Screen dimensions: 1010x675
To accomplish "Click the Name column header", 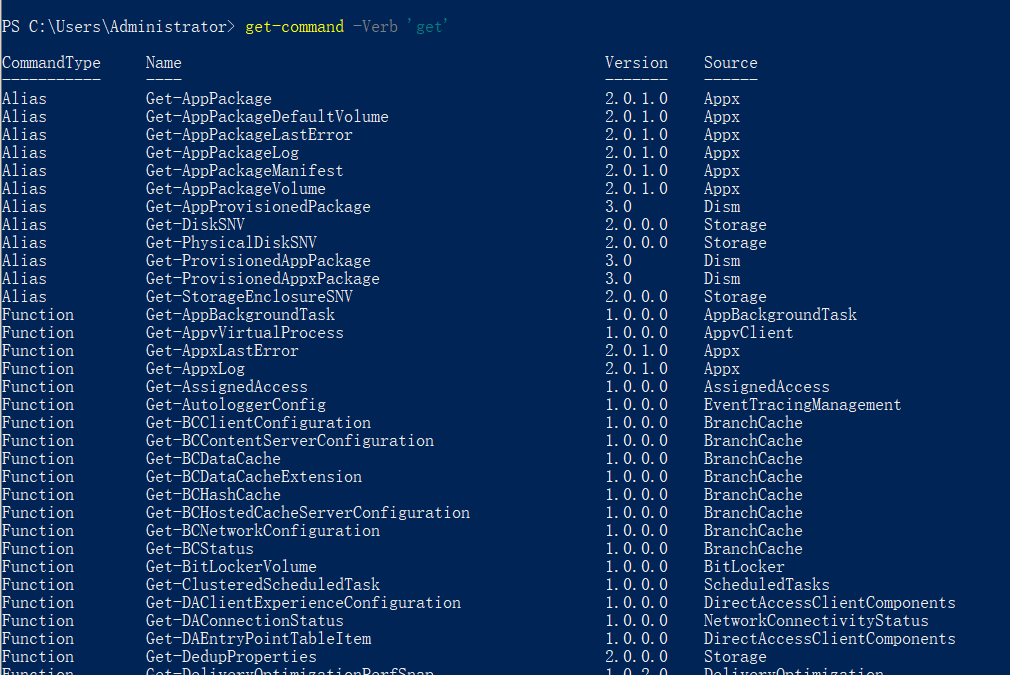I will pyautogui.click(x=163, y=63).
